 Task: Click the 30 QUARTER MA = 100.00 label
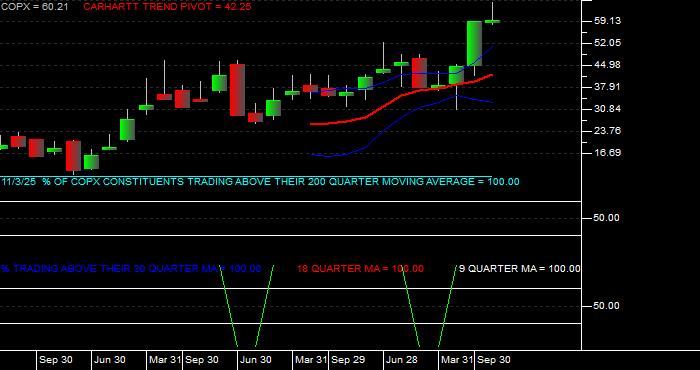131,269
